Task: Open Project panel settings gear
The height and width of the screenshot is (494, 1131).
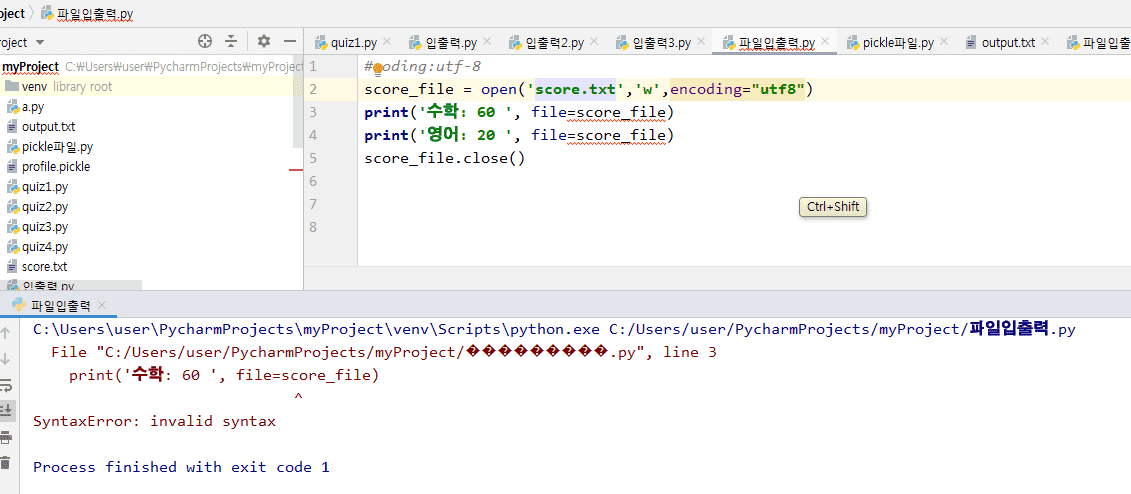Action: coord(264,41)
